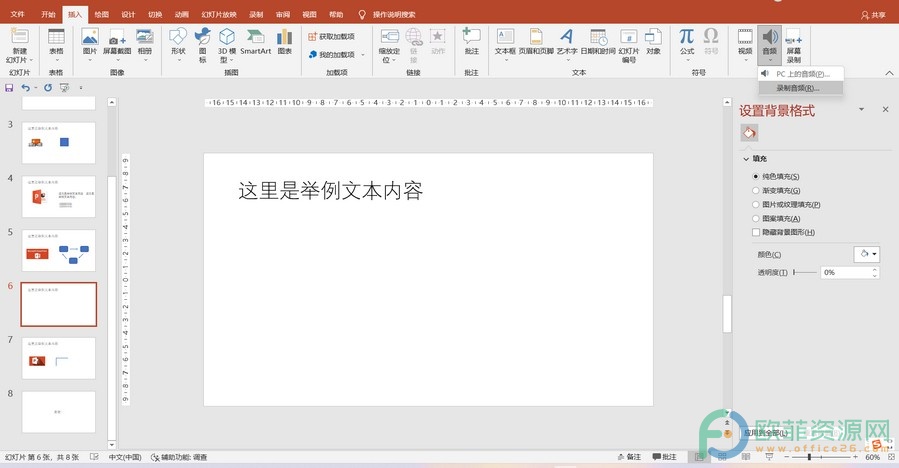Click the zoom slider in status bar

pos(822,457)
